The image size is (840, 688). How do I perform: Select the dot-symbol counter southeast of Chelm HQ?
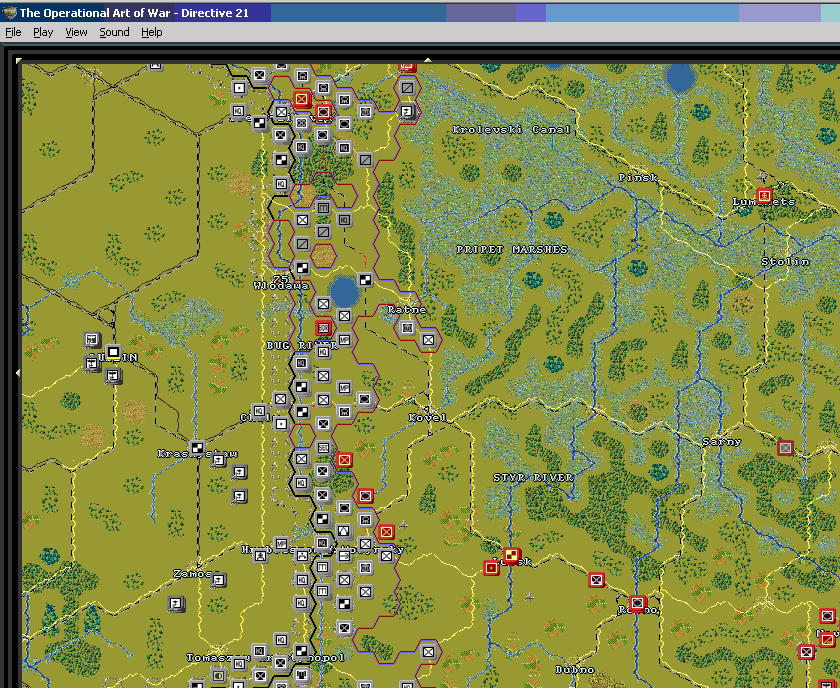(281, 424)
